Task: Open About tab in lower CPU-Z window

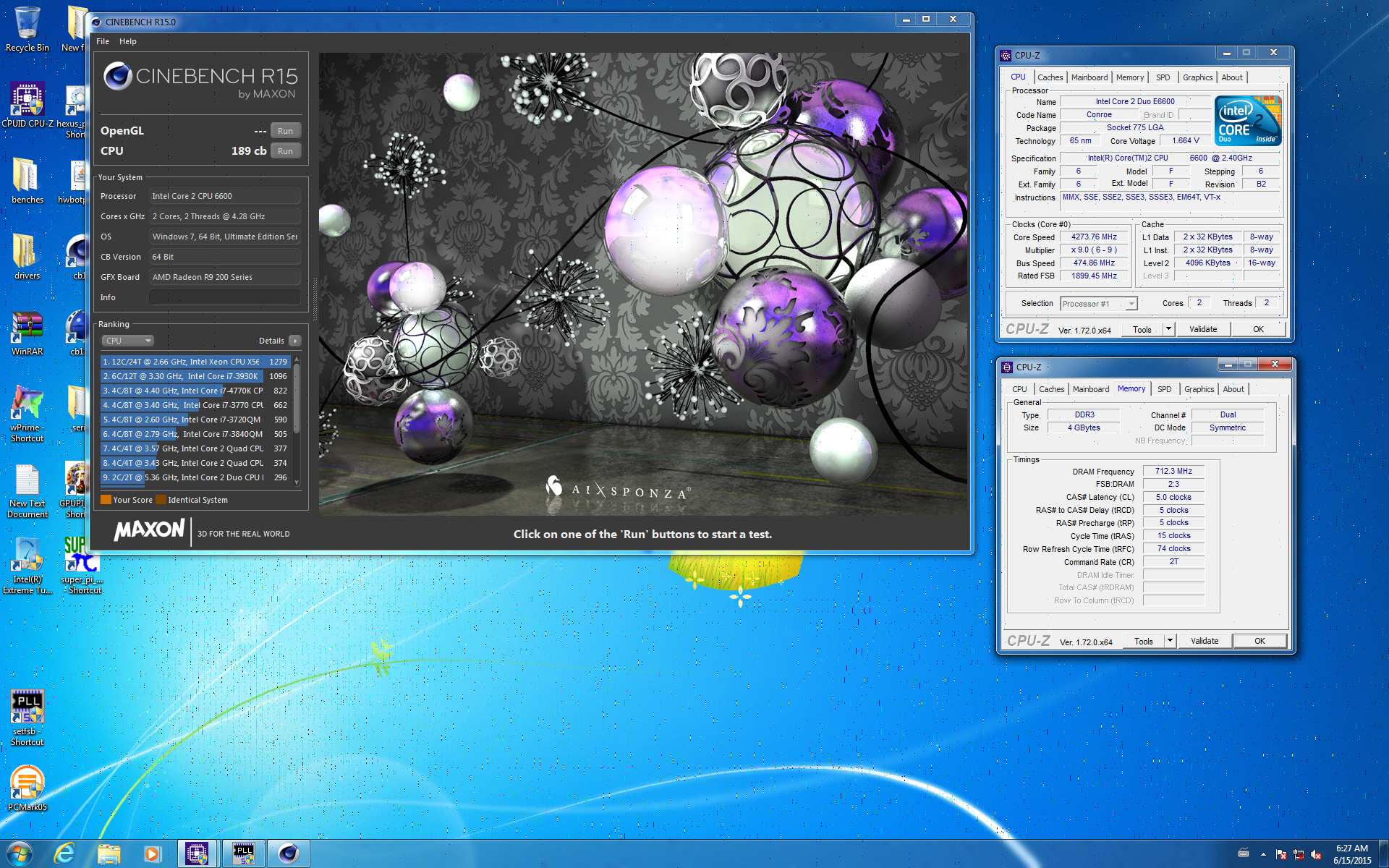Action: coord(1233,389)
